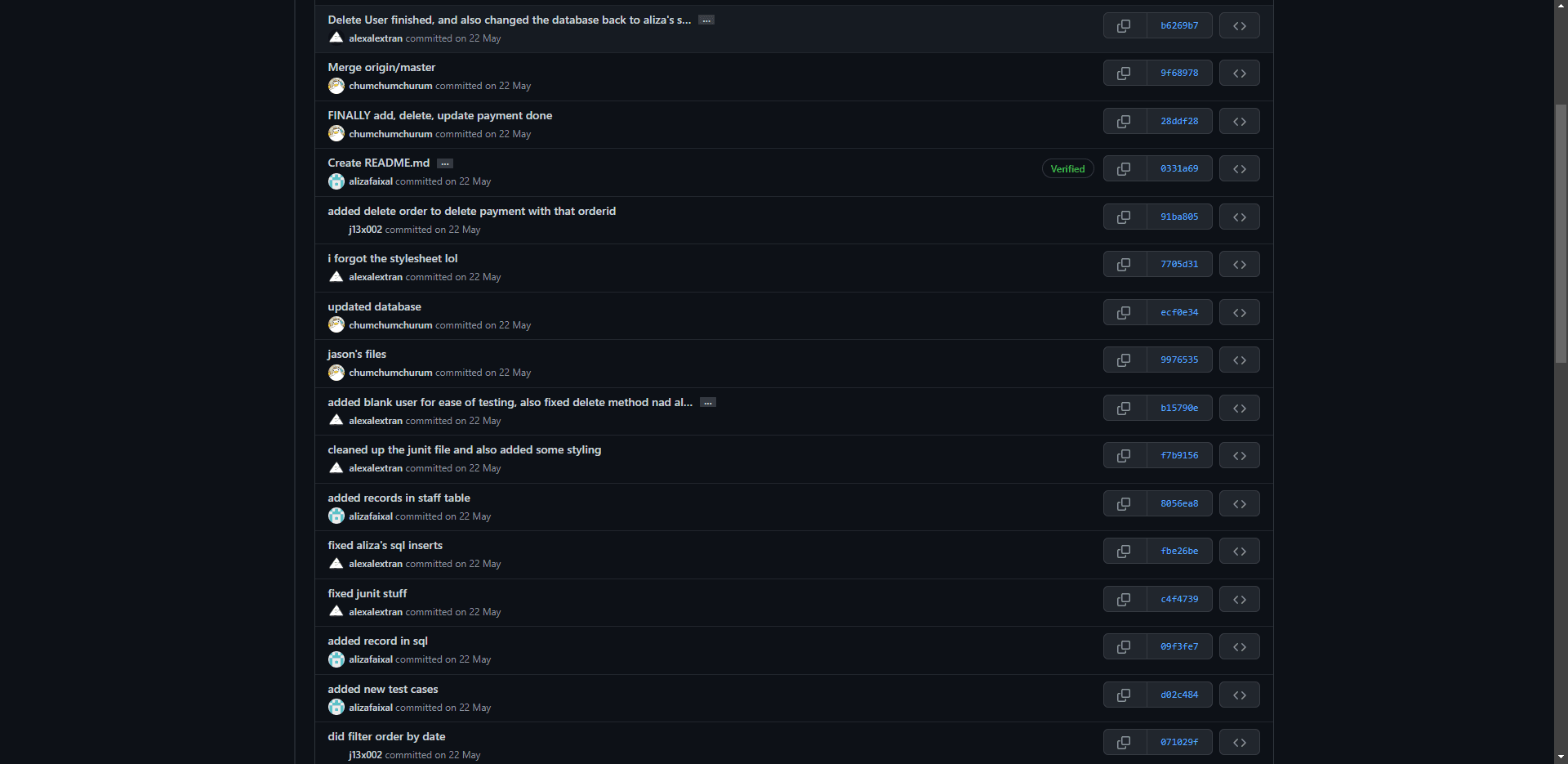Browse repository at commit ecf0e34
The width and height of the screenshot is (1568, 764).
(1239, 313)
